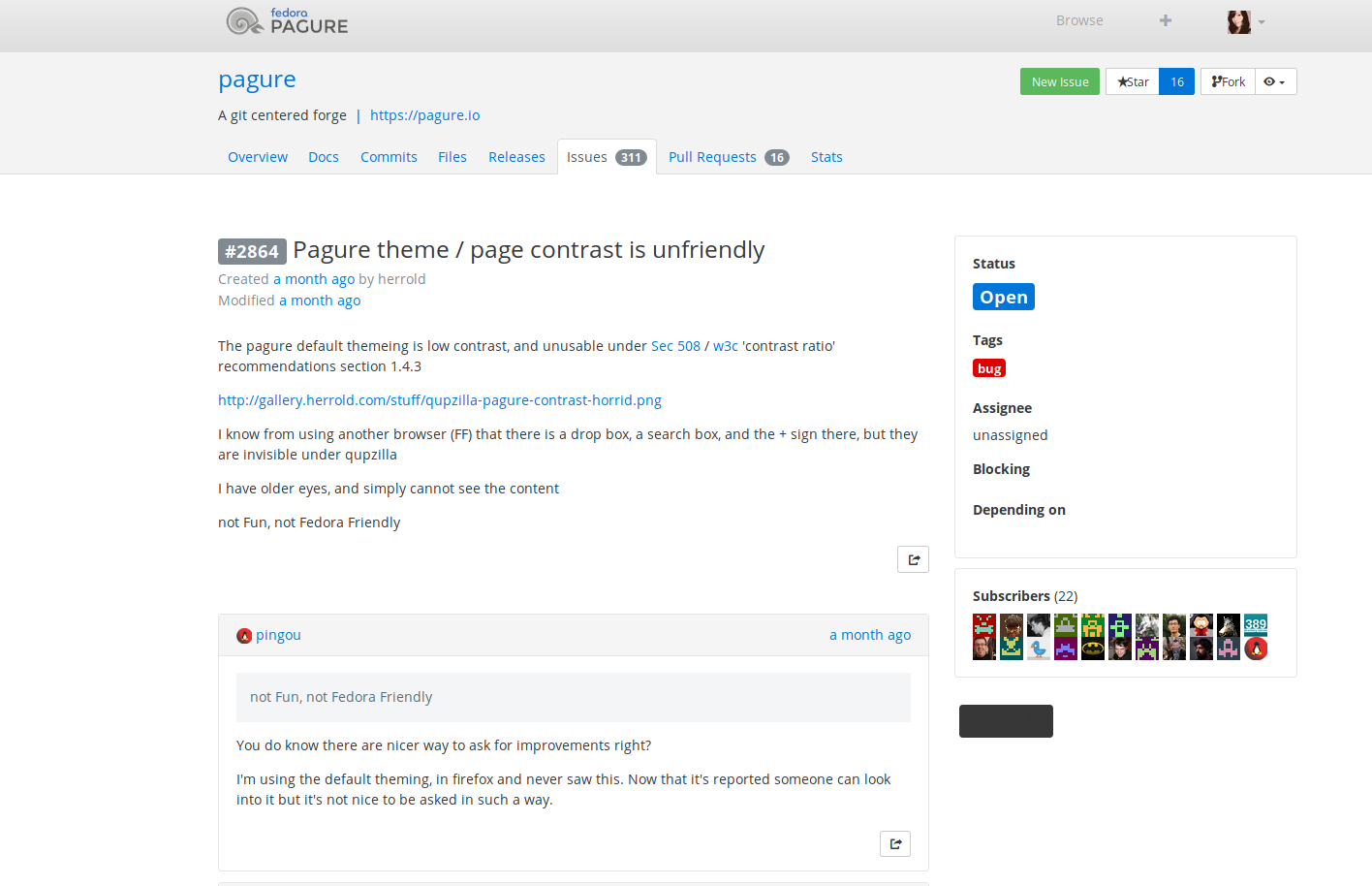Click pingou's small avatar icon

click(244, 636)
